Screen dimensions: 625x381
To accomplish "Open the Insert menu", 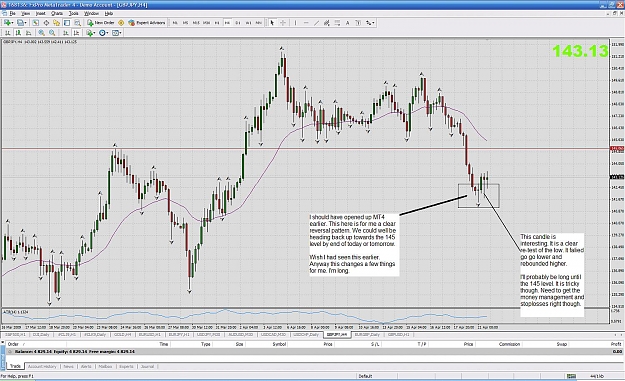I will [x=40, y=14].
